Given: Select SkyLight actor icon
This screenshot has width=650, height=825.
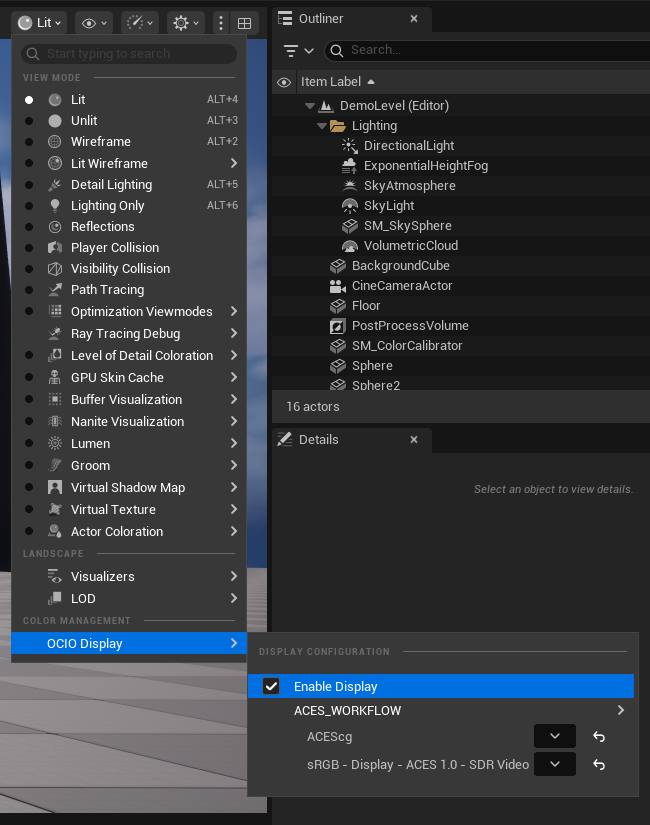Looking at the screenshot, I should tap(349, 206).
